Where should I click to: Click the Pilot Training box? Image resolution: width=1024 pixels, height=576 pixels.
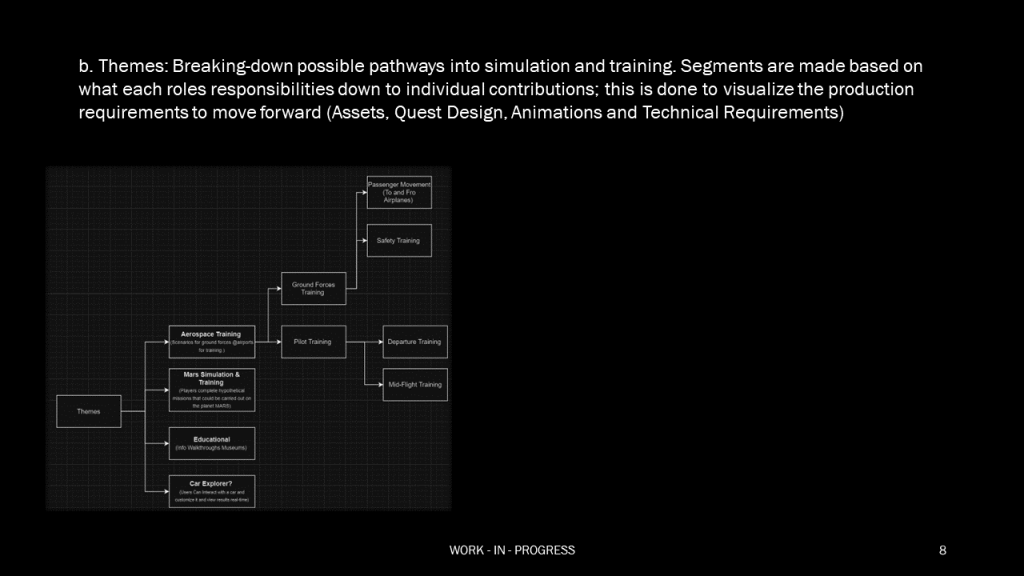(313, 342)
